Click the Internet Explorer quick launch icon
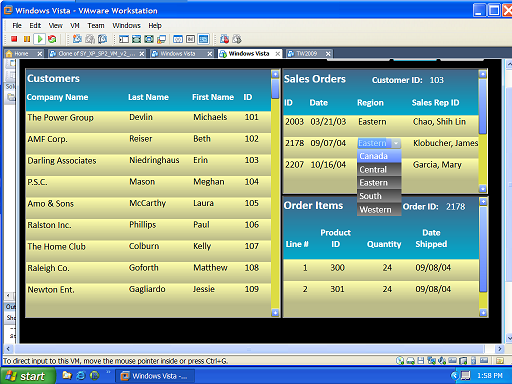 coord(81,376)
